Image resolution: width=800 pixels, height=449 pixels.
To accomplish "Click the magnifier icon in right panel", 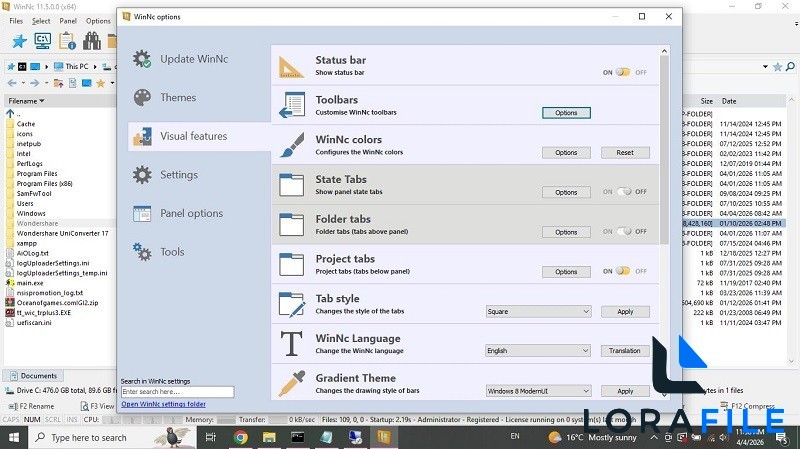I will (790, 66).
